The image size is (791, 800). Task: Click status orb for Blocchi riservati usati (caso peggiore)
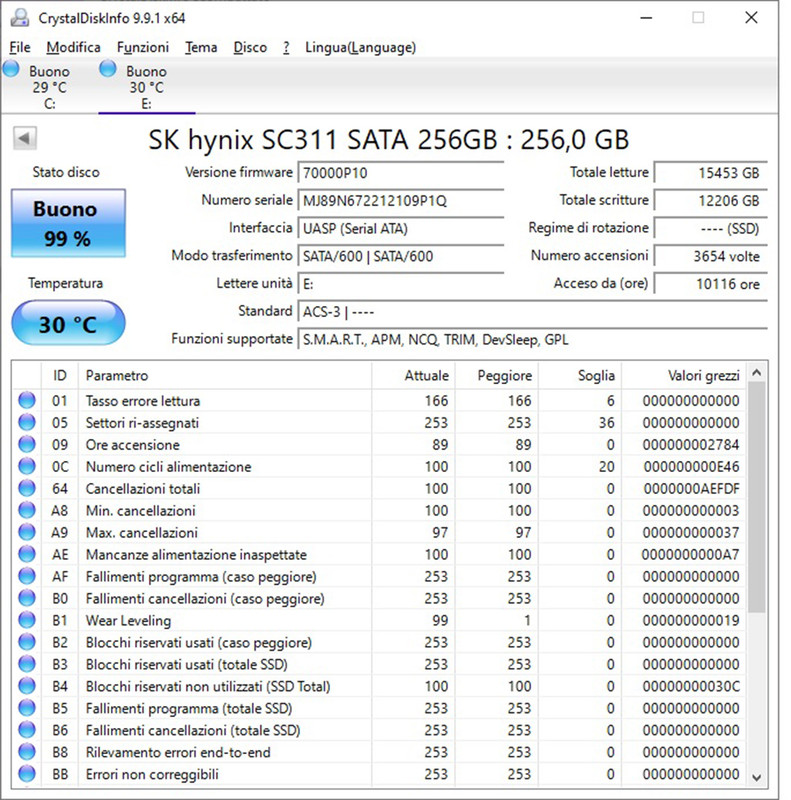pos(27,642)
